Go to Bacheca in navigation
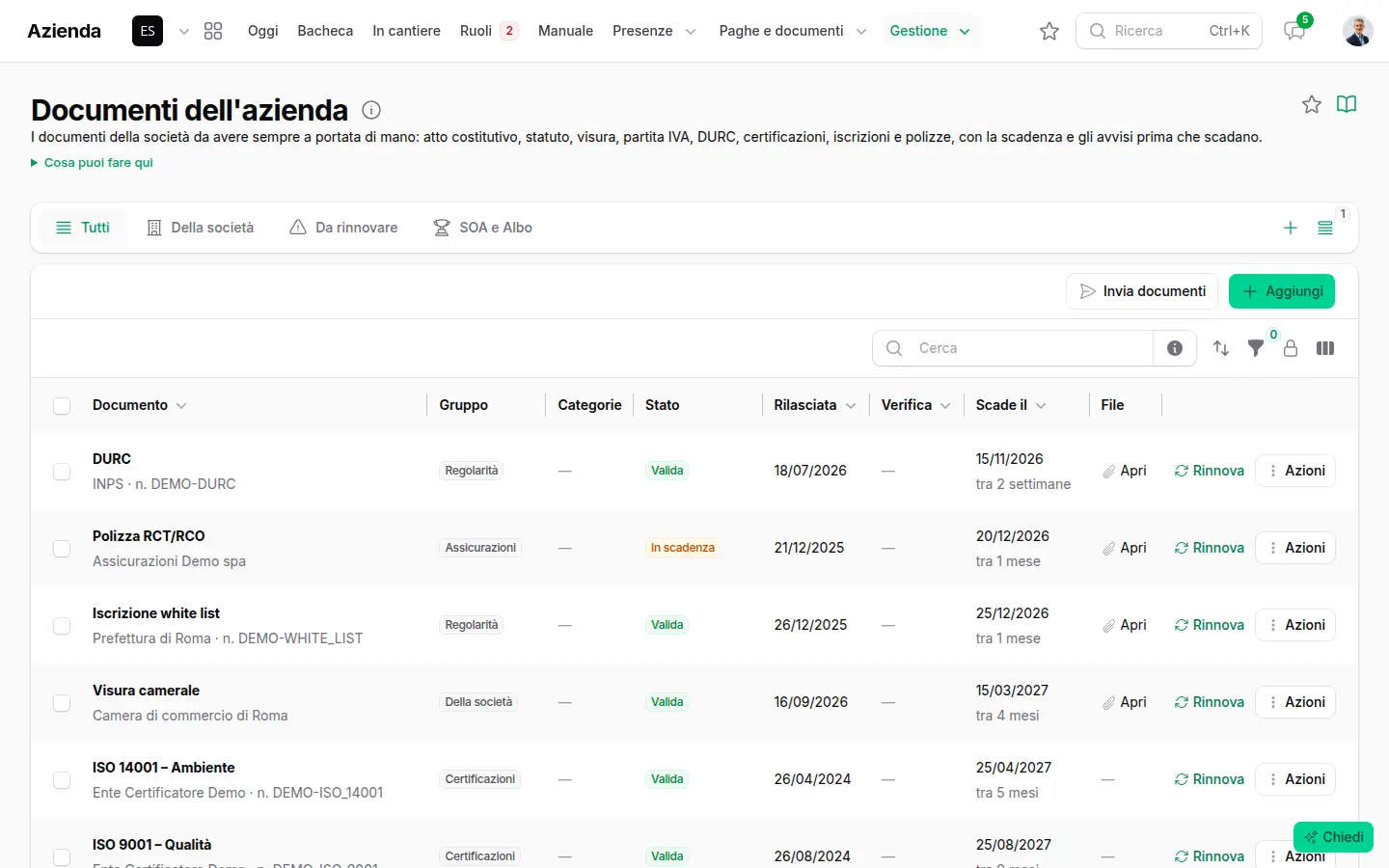This screenshot has height=868, width=1389. tap(325, 31)
